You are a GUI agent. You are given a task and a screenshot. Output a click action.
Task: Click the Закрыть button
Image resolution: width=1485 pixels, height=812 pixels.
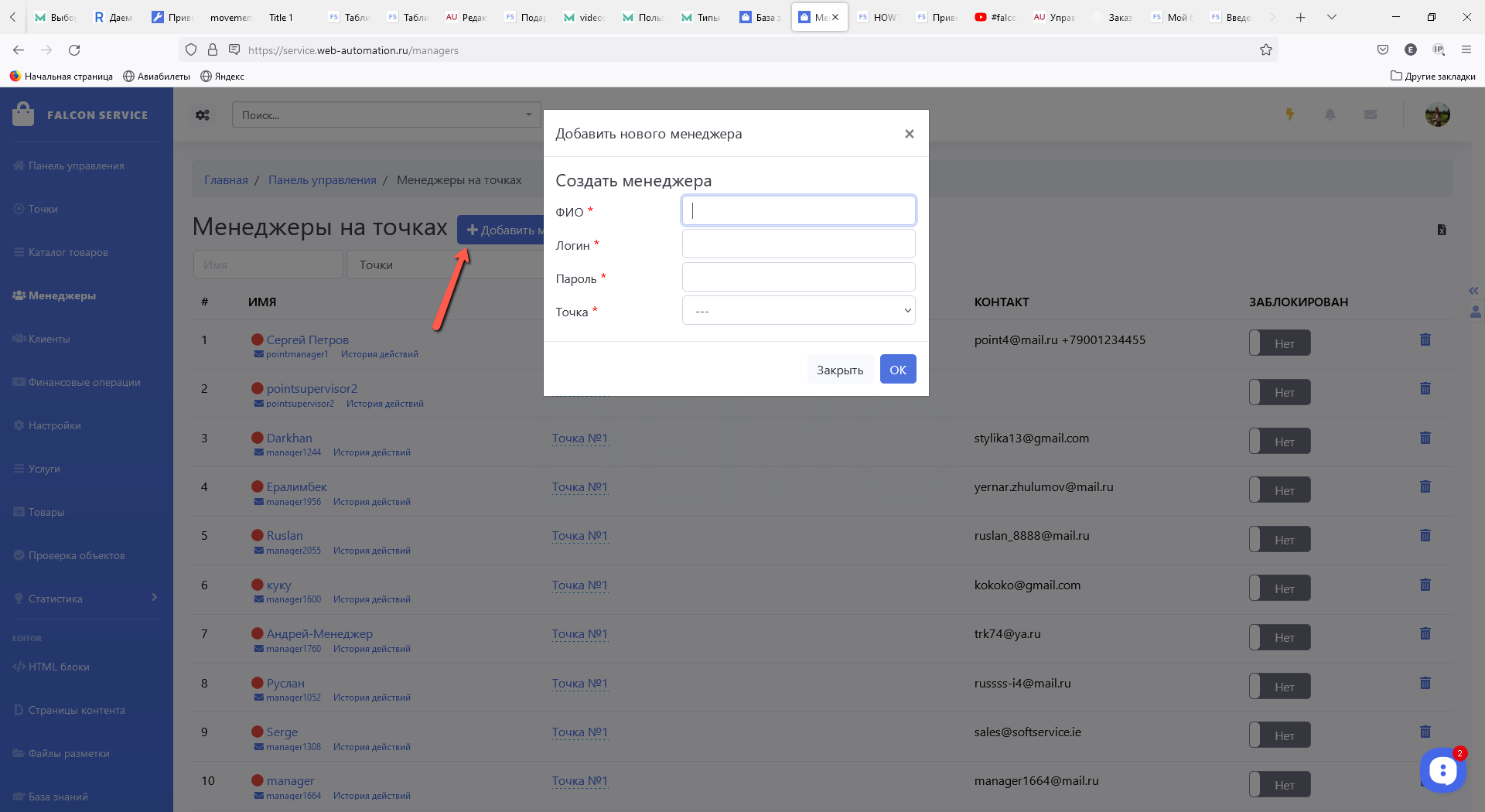[x=839, y=370]
